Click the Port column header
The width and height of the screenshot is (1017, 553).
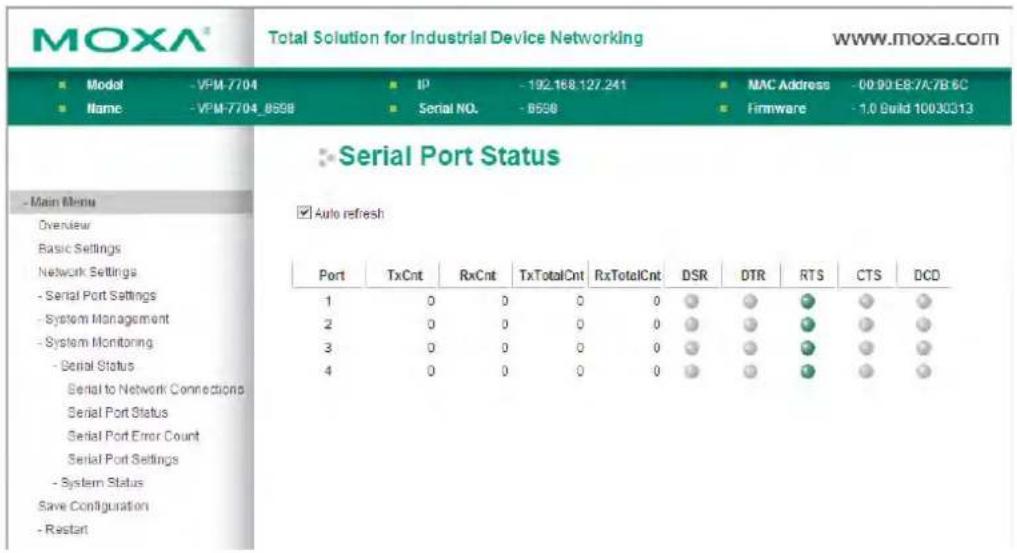[331, 275]
